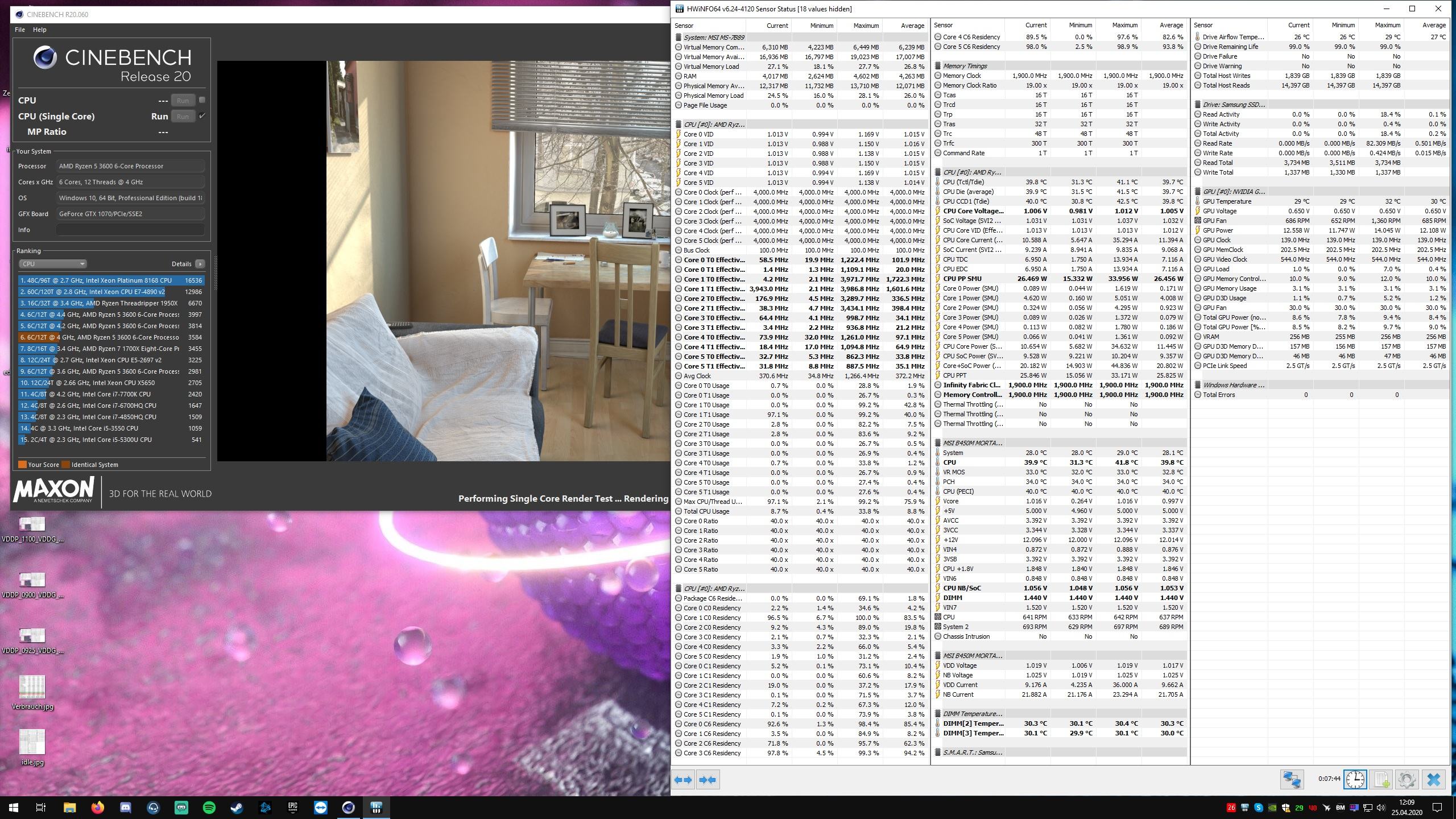Click the start logging sheet icon
1456x819 pixels.
(x=1381, y=779)
